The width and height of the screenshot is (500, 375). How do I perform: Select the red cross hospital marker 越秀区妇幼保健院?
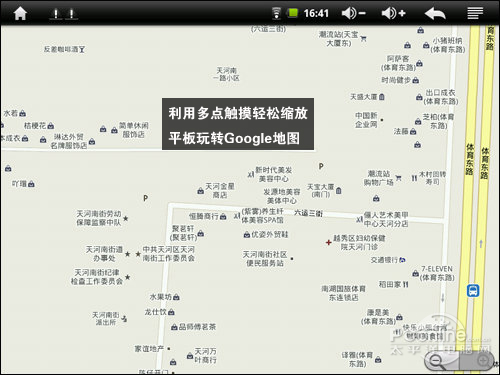click(328, 242)
